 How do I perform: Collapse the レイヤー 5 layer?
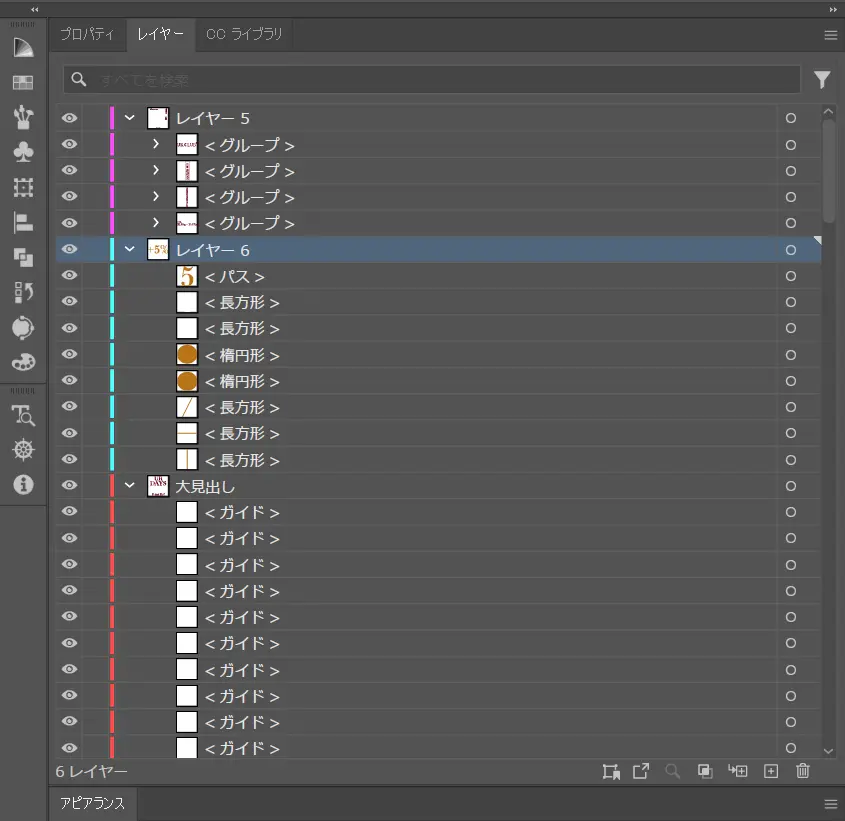pyautogui.click(x=130, y=118)
